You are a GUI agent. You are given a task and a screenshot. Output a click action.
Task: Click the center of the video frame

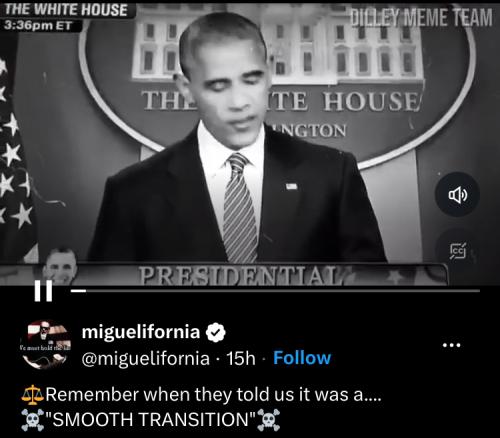[x=250, y=143]
